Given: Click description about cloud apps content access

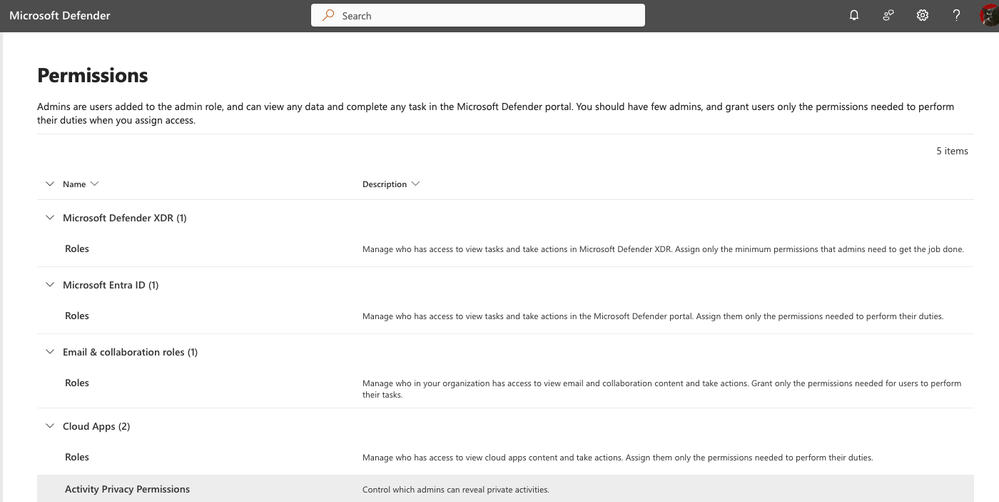Looking at the screenshot, I should (617, 457).
